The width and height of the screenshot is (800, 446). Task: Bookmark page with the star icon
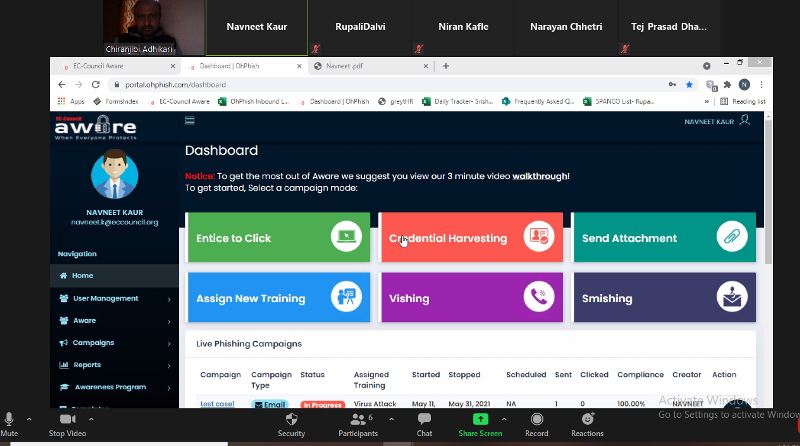pyautogui.click(x=689, y=85)
